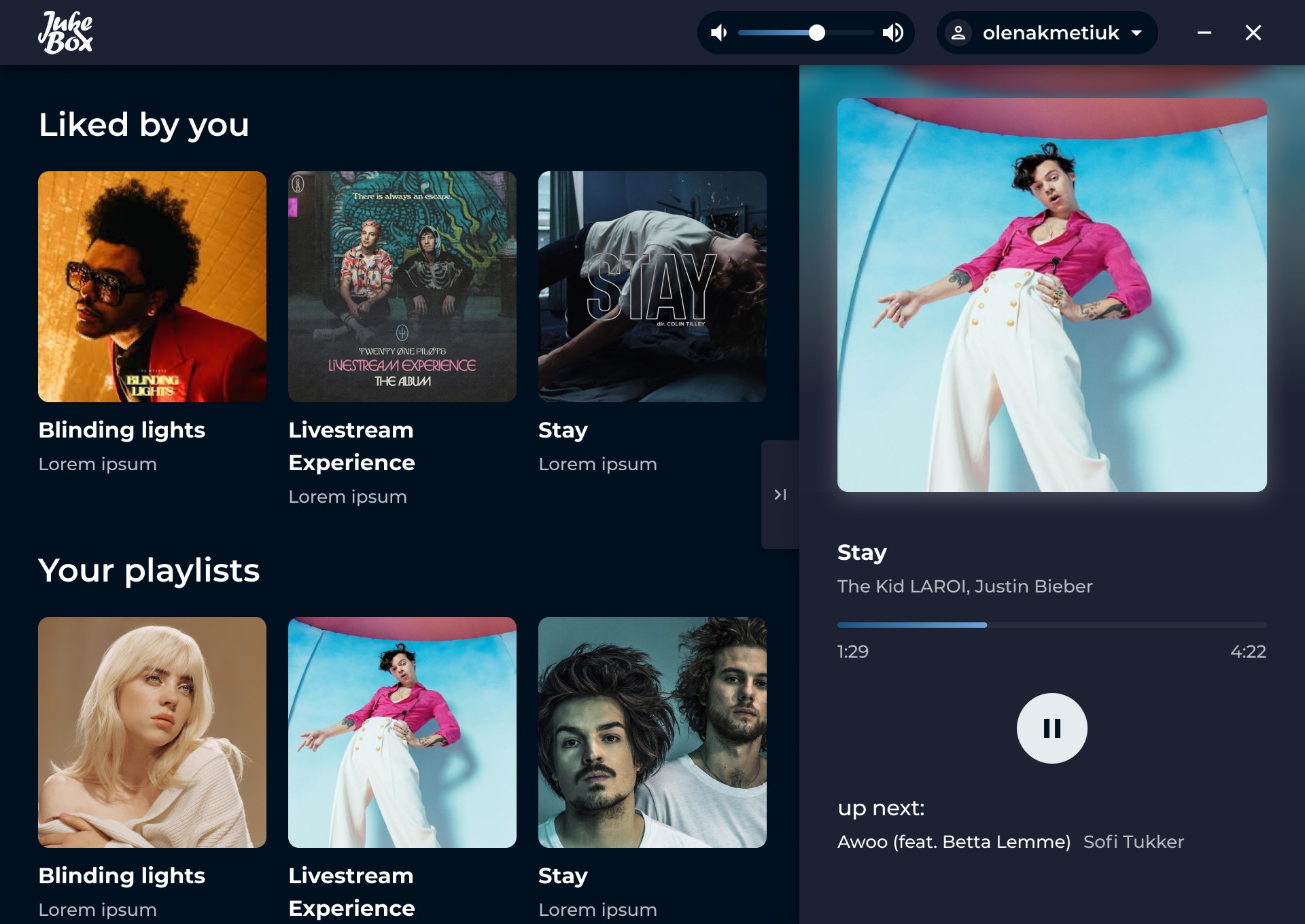This screenshot has width=1305, height=924.
Task: Click the low volume speaker icon
Action: [x=718, y=33]
